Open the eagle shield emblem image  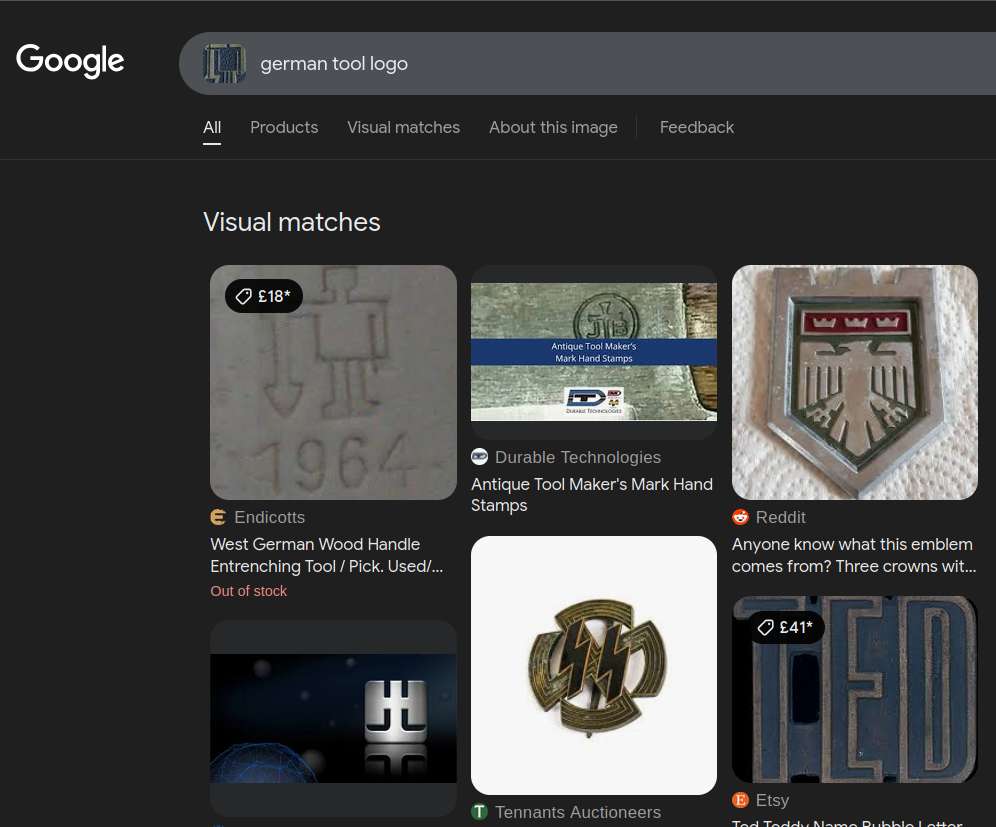855,382
